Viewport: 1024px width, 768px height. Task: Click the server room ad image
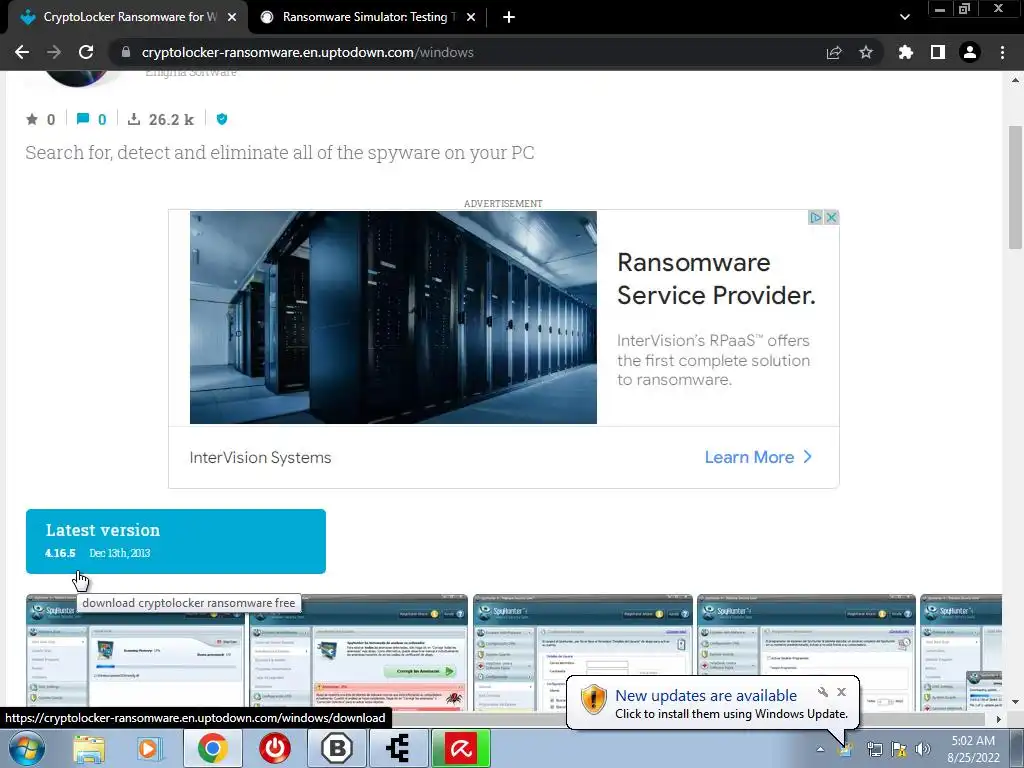point(393,317)
